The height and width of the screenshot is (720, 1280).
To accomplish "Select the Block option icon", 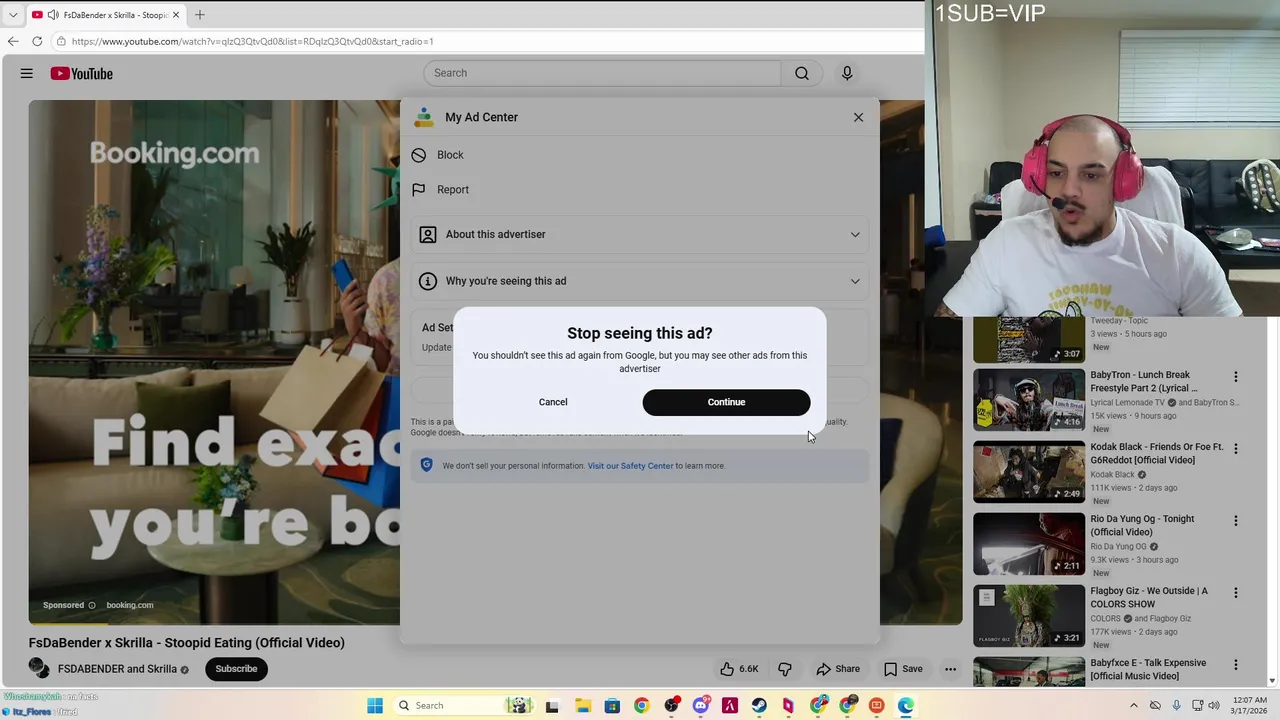I will coord(419,155).
